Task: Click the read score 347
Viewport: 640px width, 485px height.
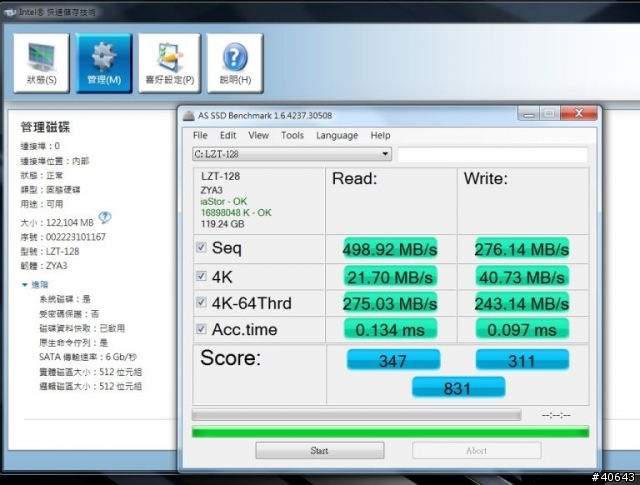Action: pyautogui.click(x=393, y=360)
